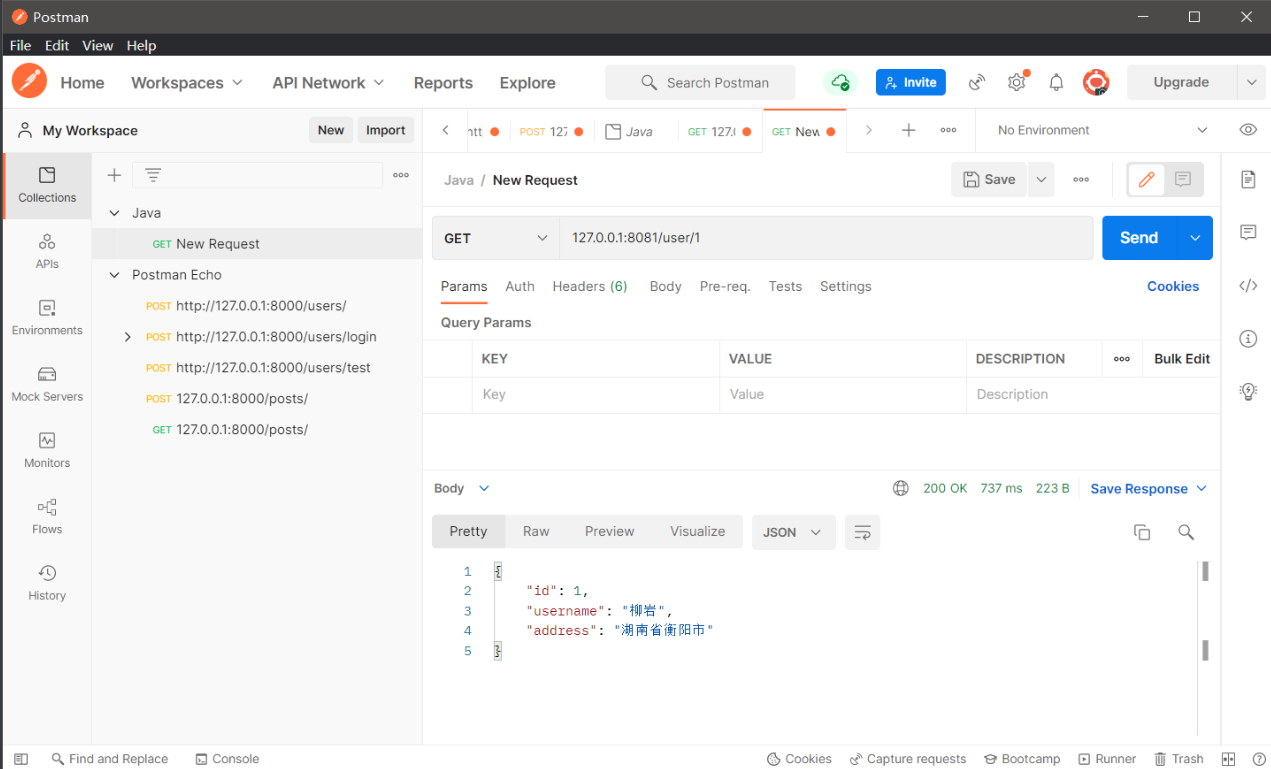This screenshot has height=769, width=1271.
Task: Switch to comment mode toggle
Action: (x=1183, y=180)
